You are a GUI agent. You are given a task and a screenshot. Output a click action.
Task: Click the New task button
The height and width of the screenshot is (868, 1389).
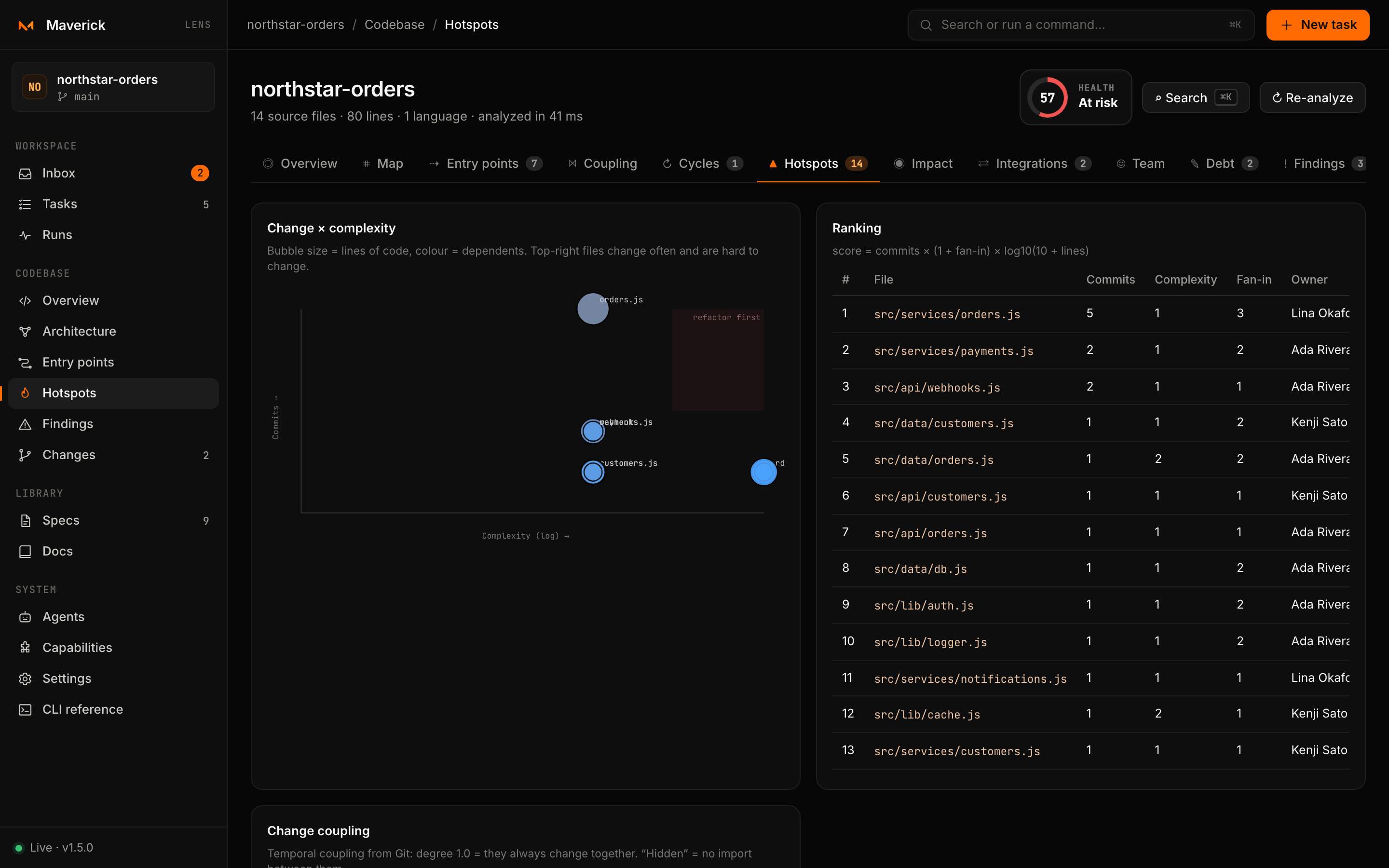pyautogui.click(x=1318, y=25)
